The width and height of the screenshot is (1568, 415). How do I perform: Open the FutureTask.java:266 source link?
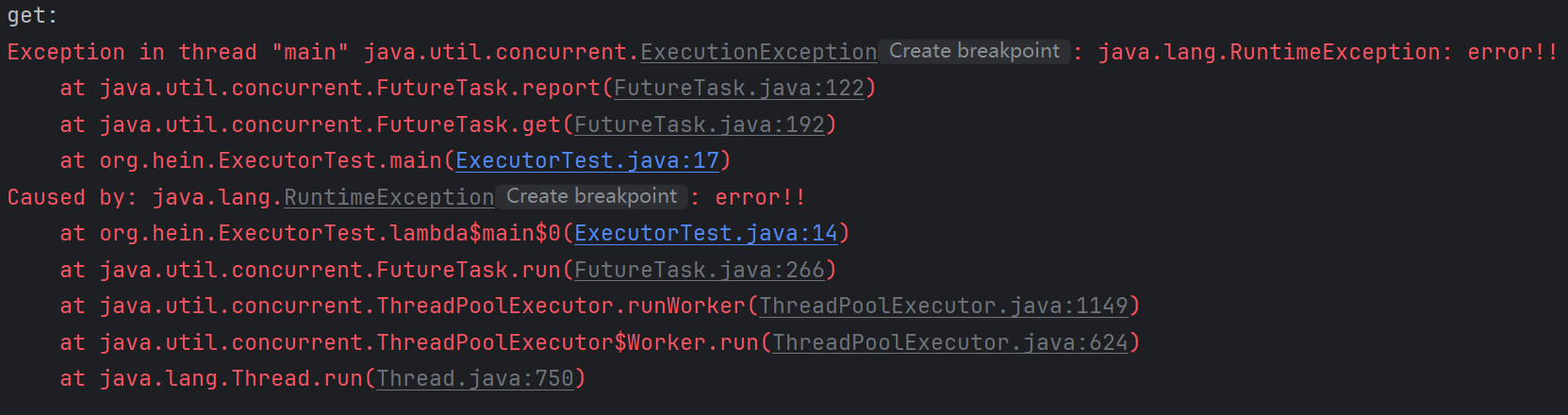click(x=700, y=270)
